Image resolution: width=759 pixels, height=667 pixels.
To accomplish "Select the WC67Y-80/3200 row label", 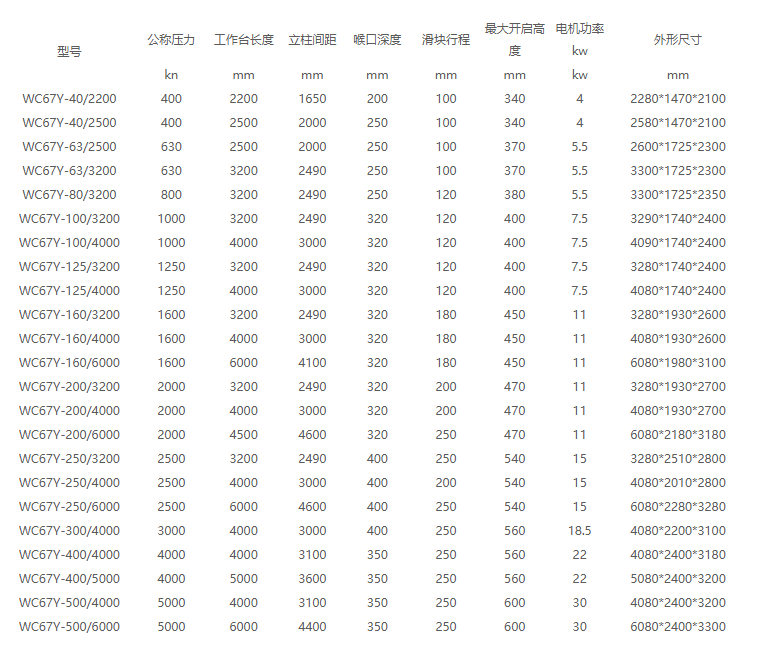I will point(69,195).
